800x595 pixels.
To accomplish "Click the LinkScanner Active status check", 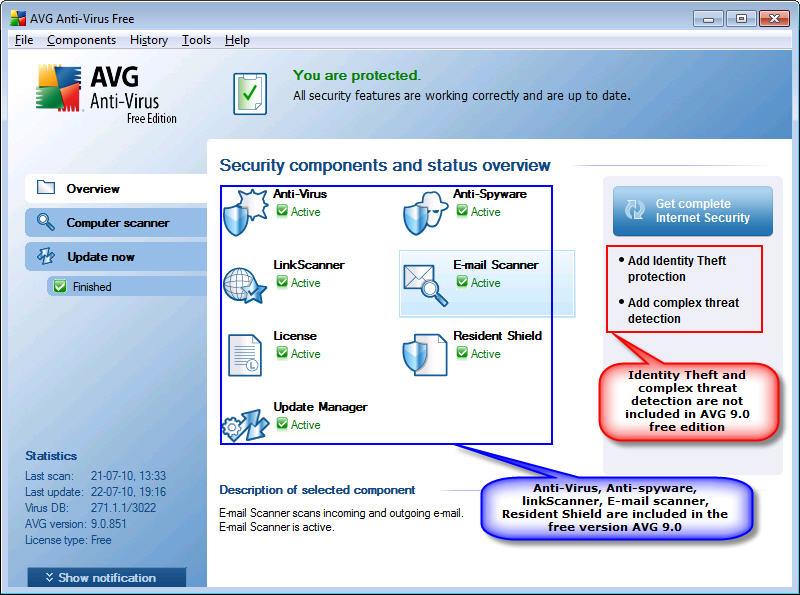I will [x=282, y=282].
